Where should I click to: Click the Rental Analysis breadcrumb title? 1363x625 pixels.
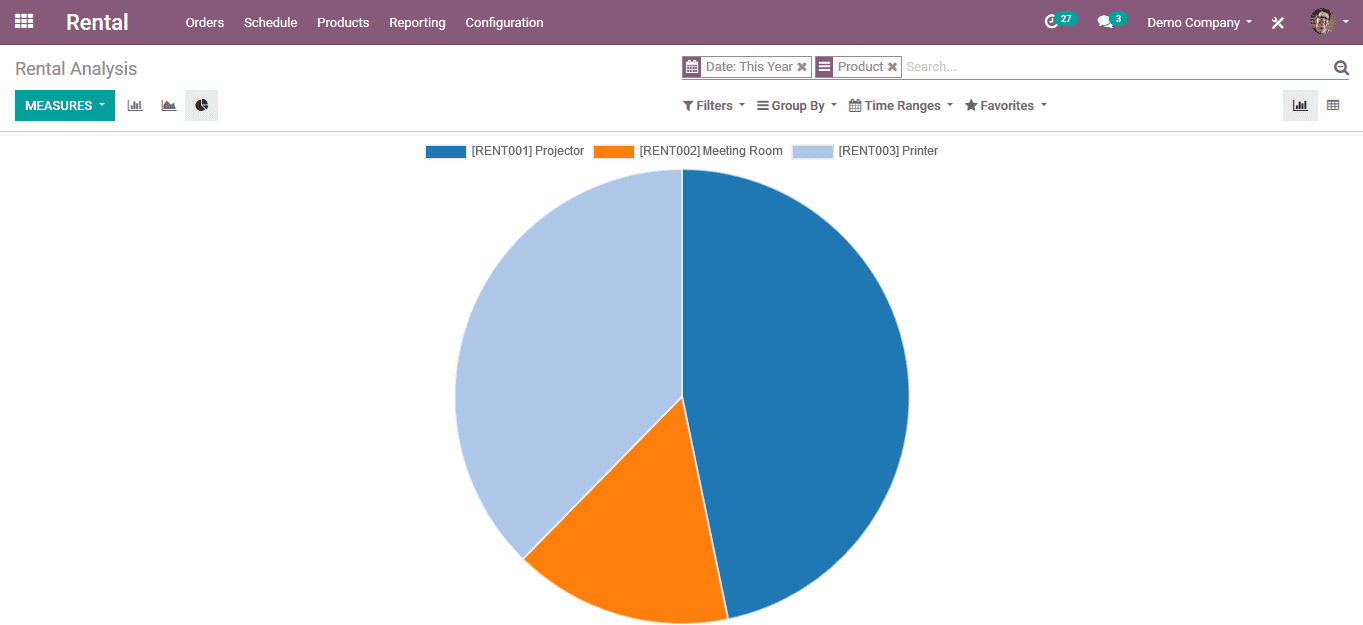[76, 69]
